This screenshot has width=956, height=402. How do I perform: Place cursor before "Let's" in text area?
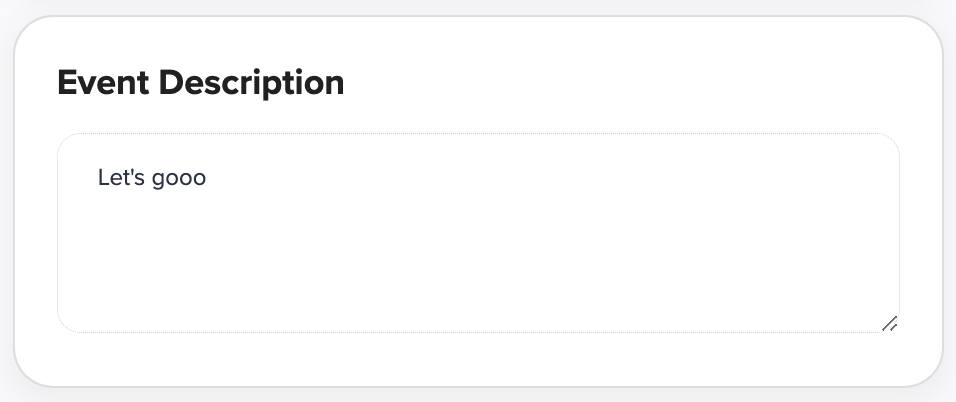[x=98, y=178]
